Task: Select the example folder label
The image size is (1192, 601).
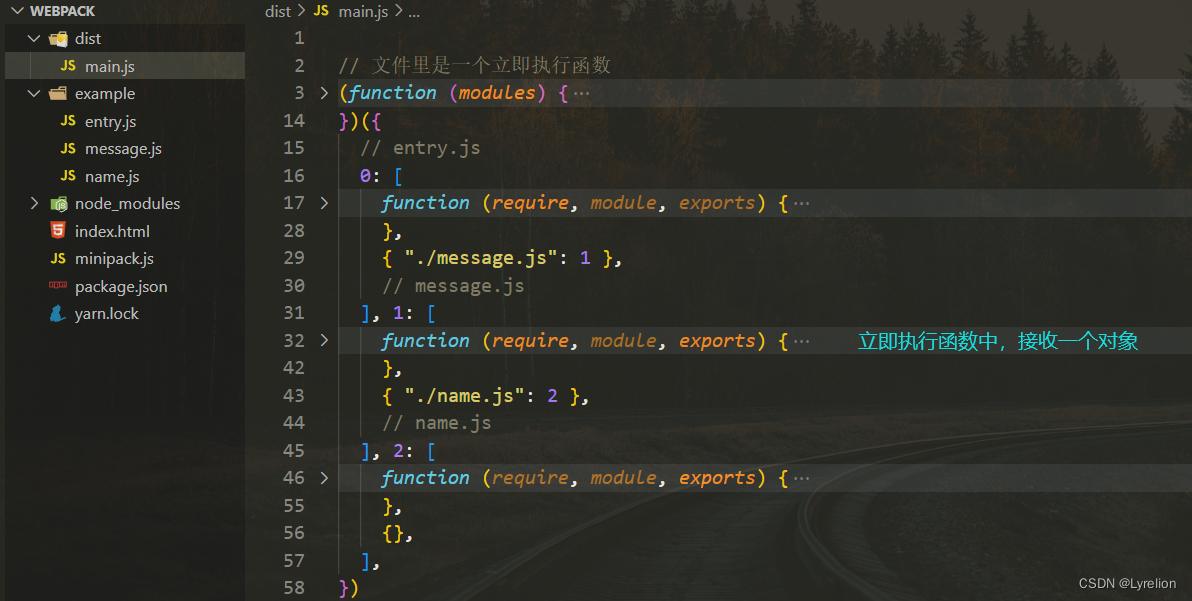Action: (105, 93)
